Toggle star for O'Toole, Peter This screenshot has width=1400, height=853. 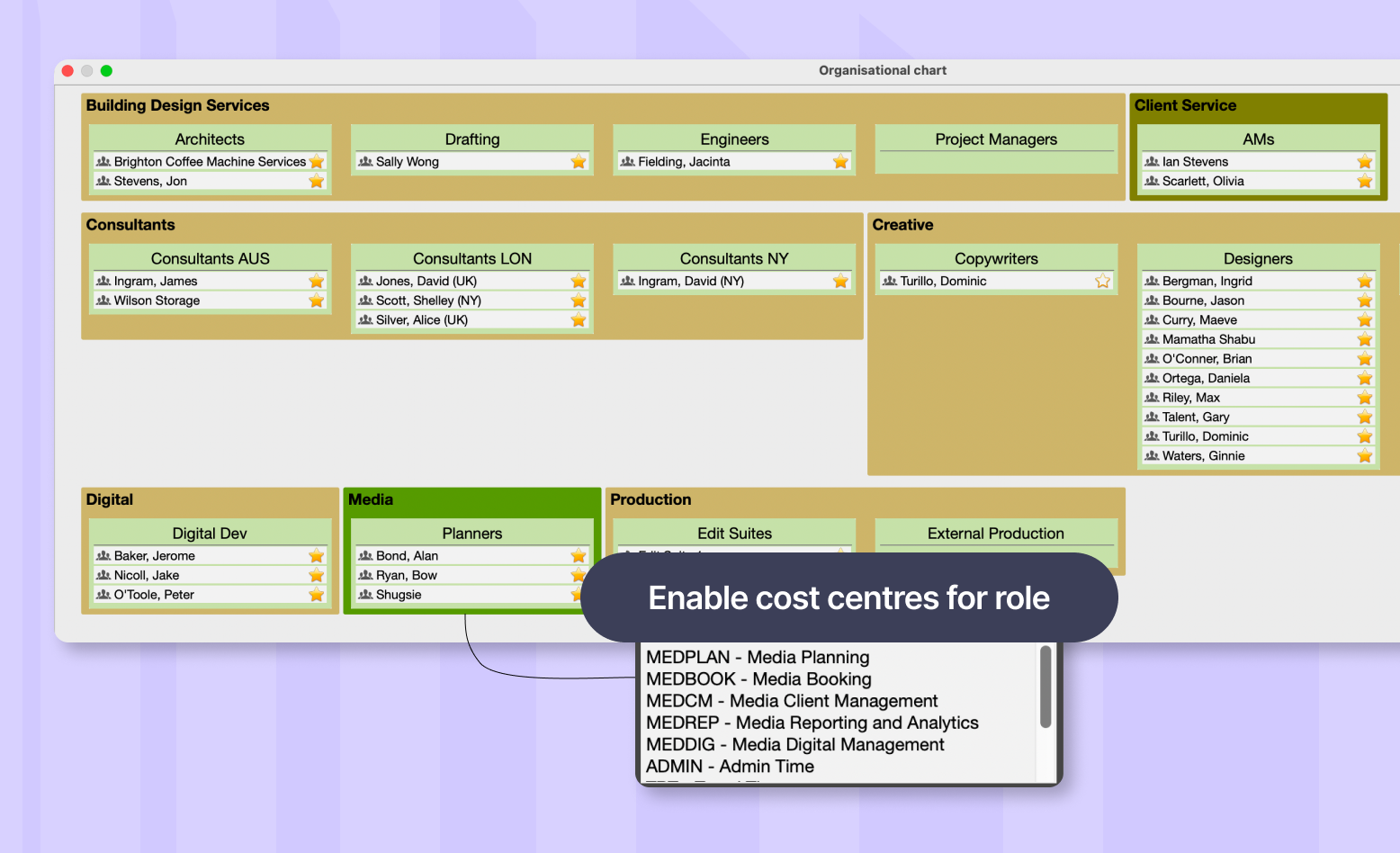[x=317, y=595]
